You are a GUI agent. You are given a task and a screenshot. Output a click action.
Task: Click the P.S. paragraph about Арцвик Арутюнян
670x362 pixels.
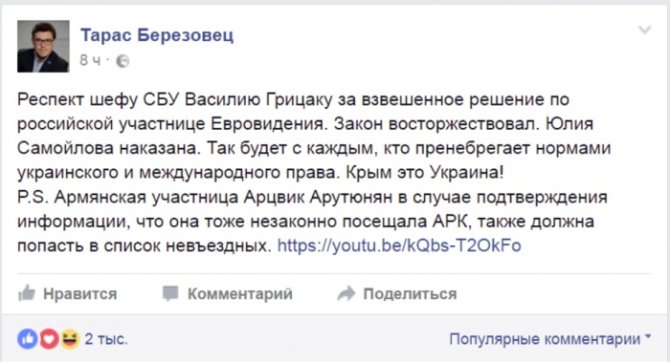[312, 221]
